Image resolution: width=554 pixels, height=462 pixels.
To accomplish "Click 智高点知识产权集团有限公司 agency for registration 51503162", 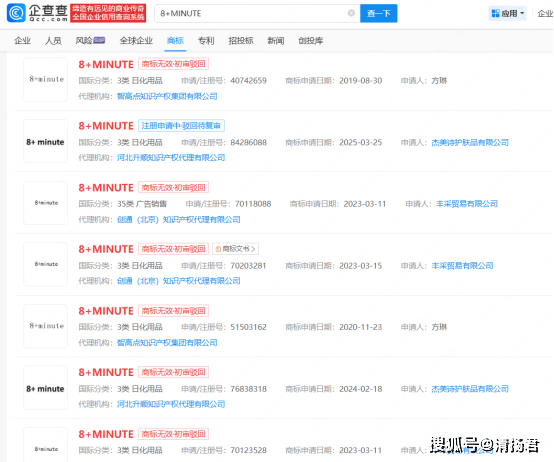I will point(167,343).
